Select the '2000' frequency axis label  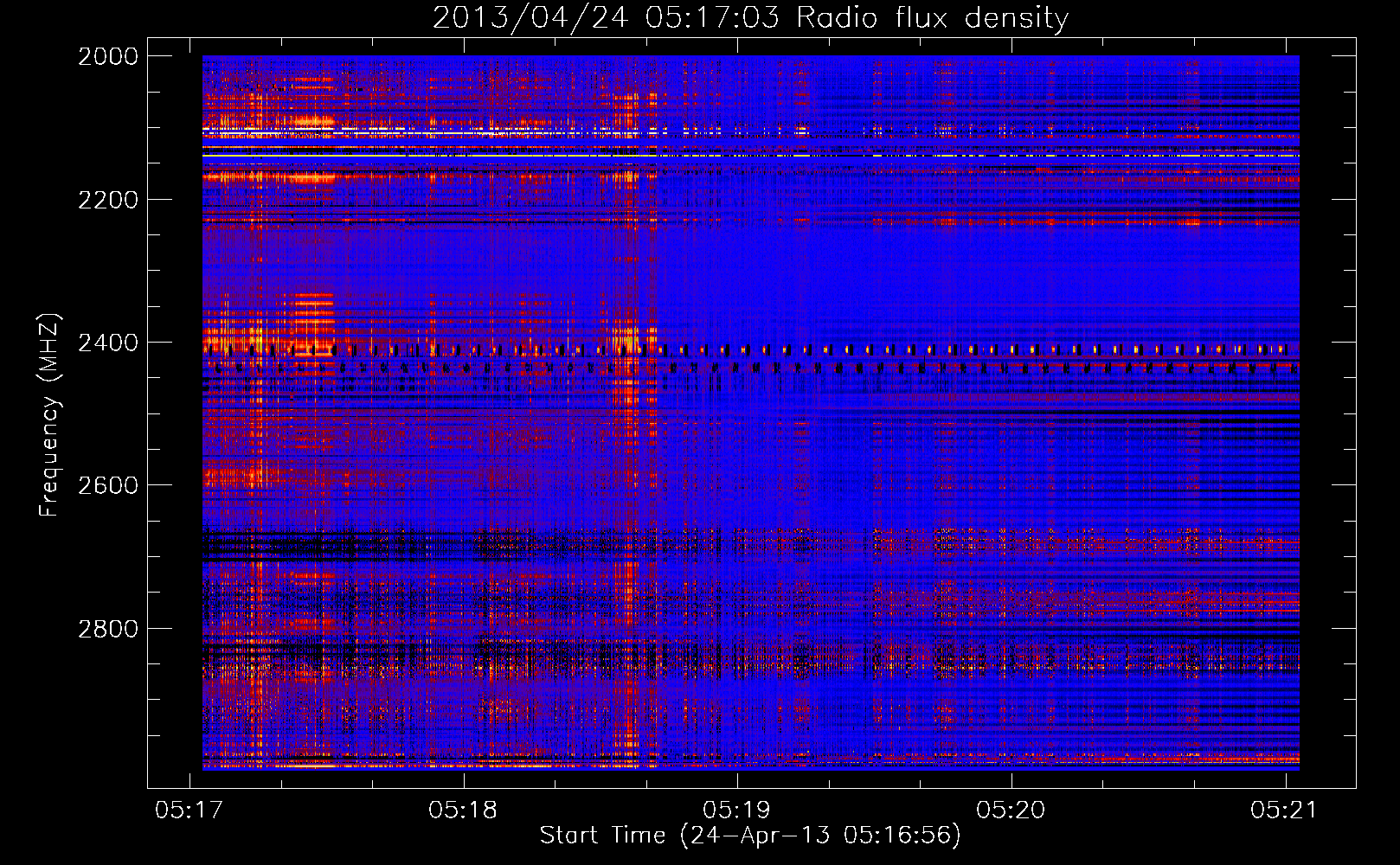coord(108,56)
